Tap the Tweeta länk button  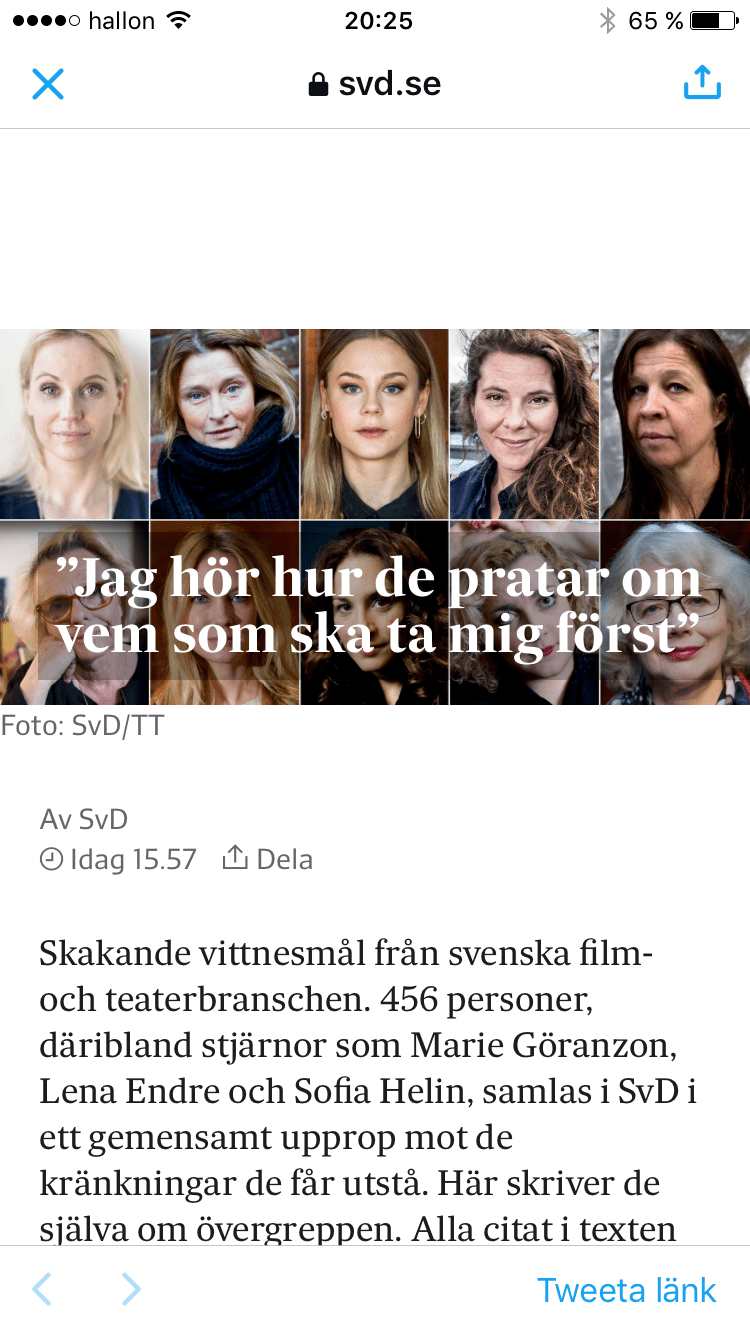coord(627,1290)
